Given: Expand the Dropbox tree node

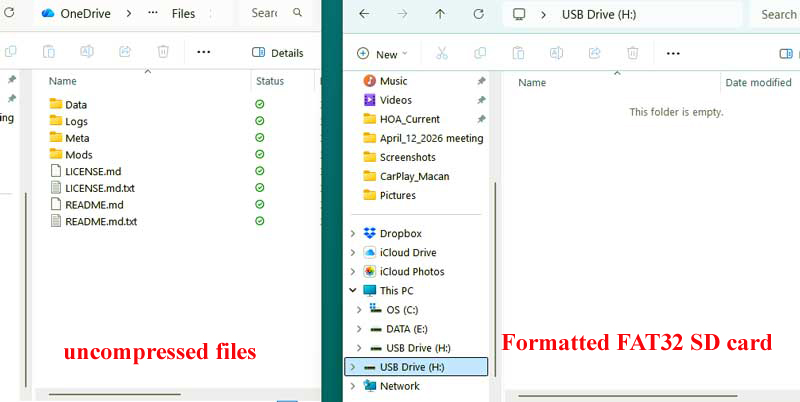Looking at the screenshot, I should [352, 234].
